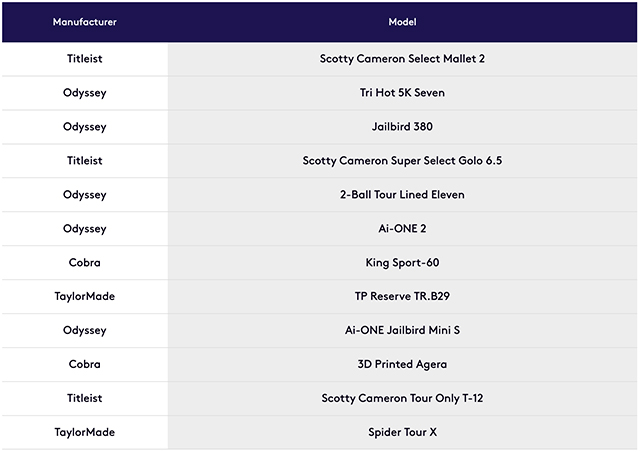Click Odyssey beside Tri Hot 5K Seven
This screenshot has width=640, height=452.
point(84,93)
